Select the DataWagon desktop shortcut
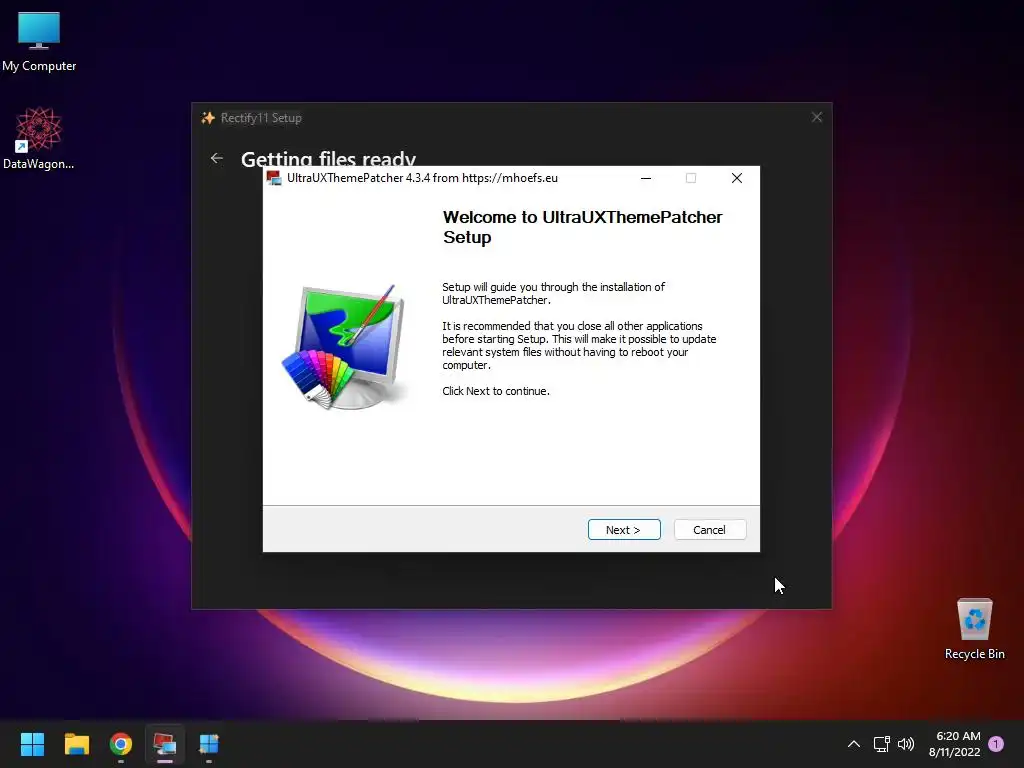 tap(39, 138)
